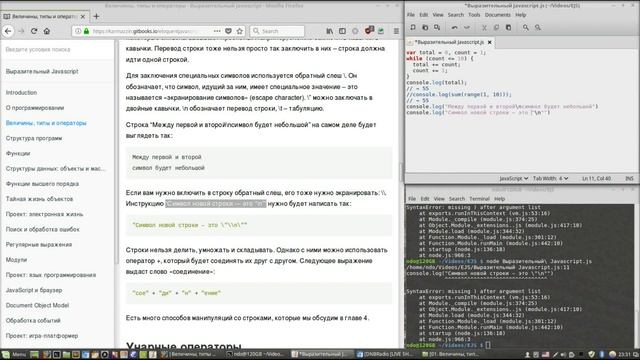This screenshot has width=640, height=360.
Task: Bookmark this page with star
Action: [x=240, y=31]
